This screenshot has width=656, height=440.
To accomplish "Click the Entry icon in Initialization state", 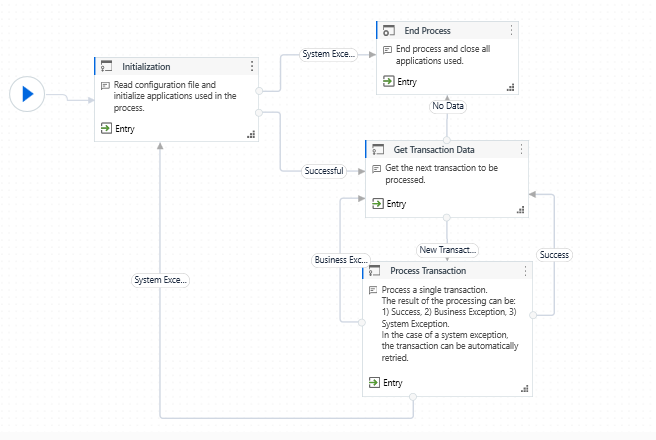I will tap(107, 129).
